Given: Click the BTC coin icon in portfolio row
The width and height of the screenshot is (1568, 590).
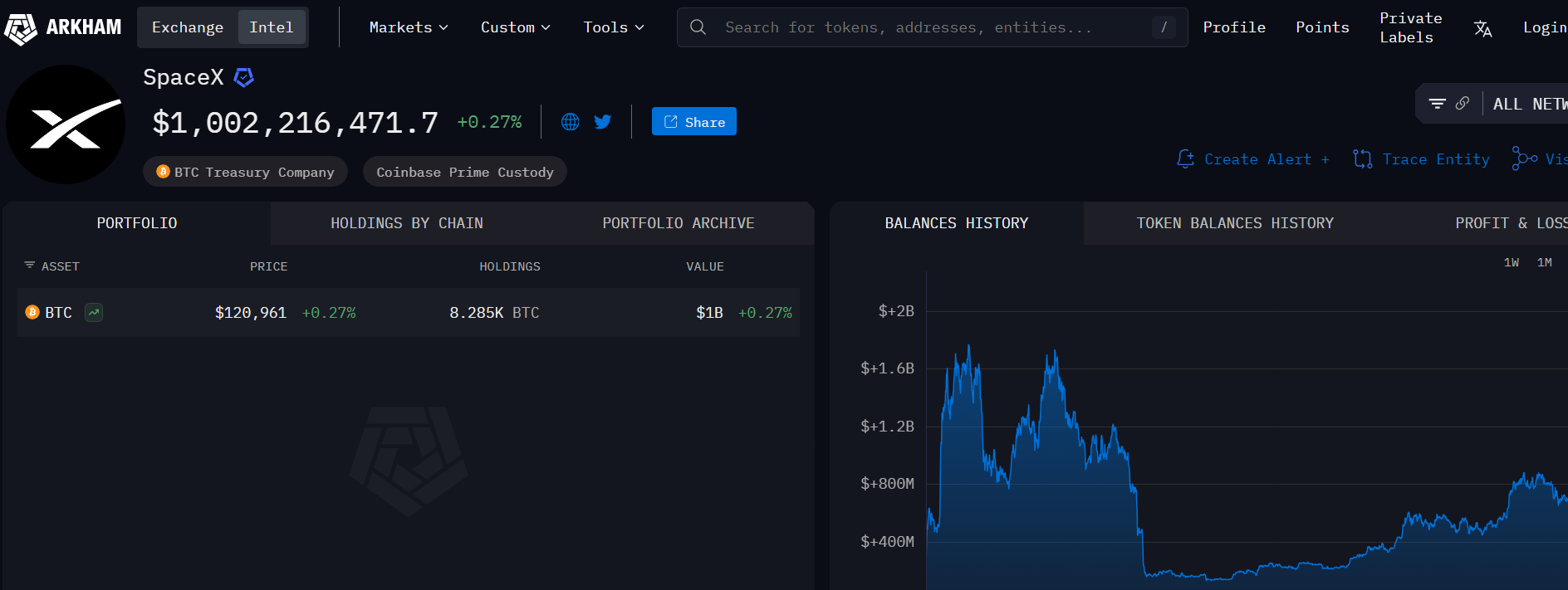Looking at the screenshot, I should (x=32, y=312).
